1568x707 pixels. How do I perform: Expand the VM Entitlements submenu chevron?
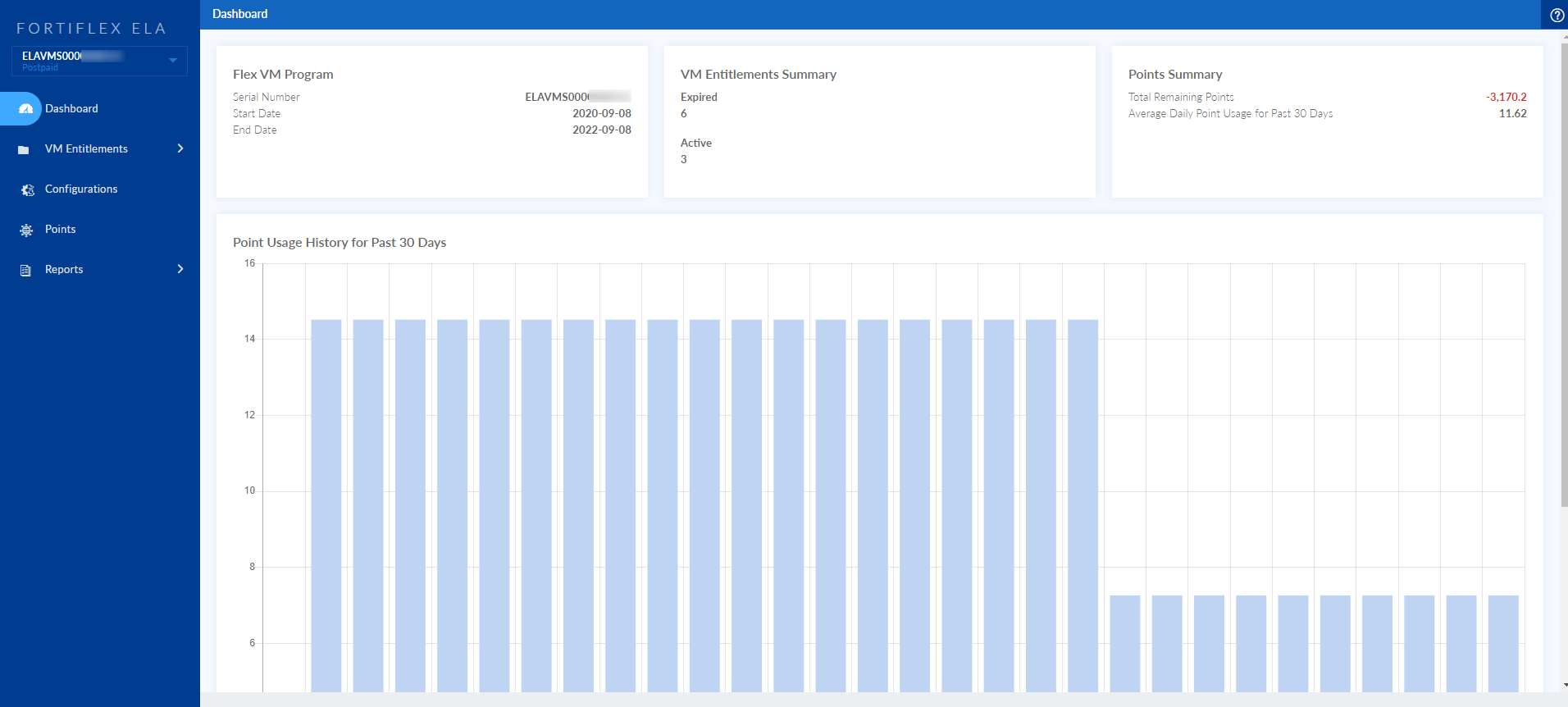click(x=180, y=148)
